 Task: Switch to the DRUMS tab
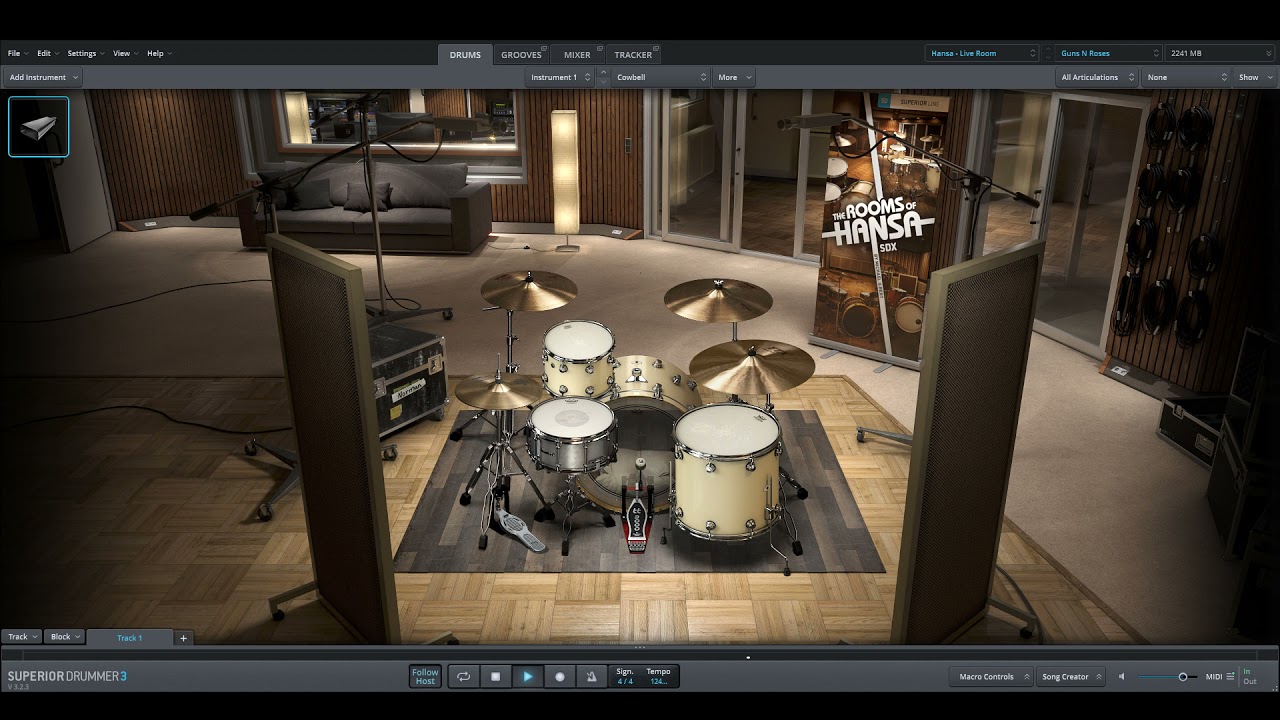pos(465,55)
